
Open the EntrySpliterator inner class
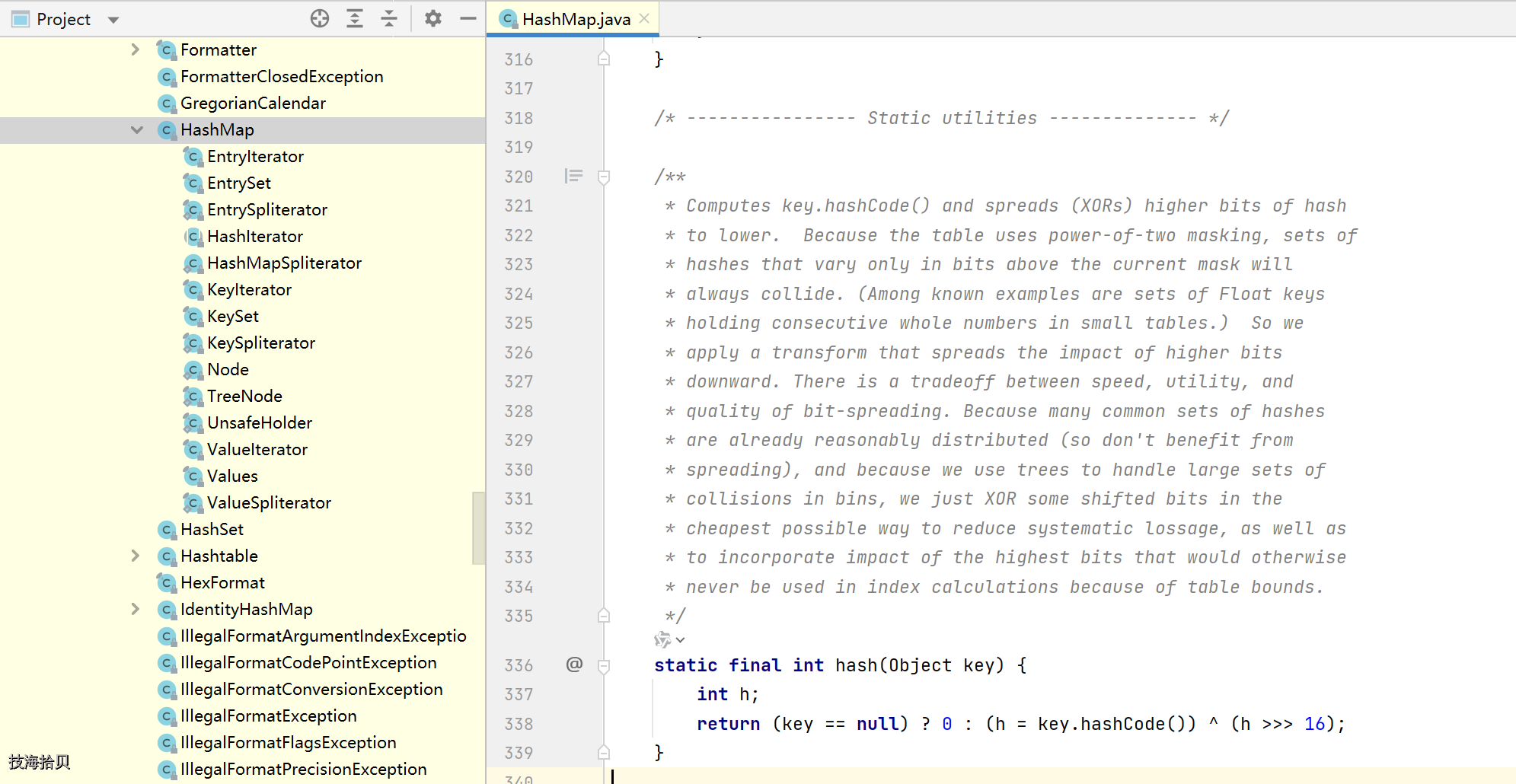tap(267, 209)
